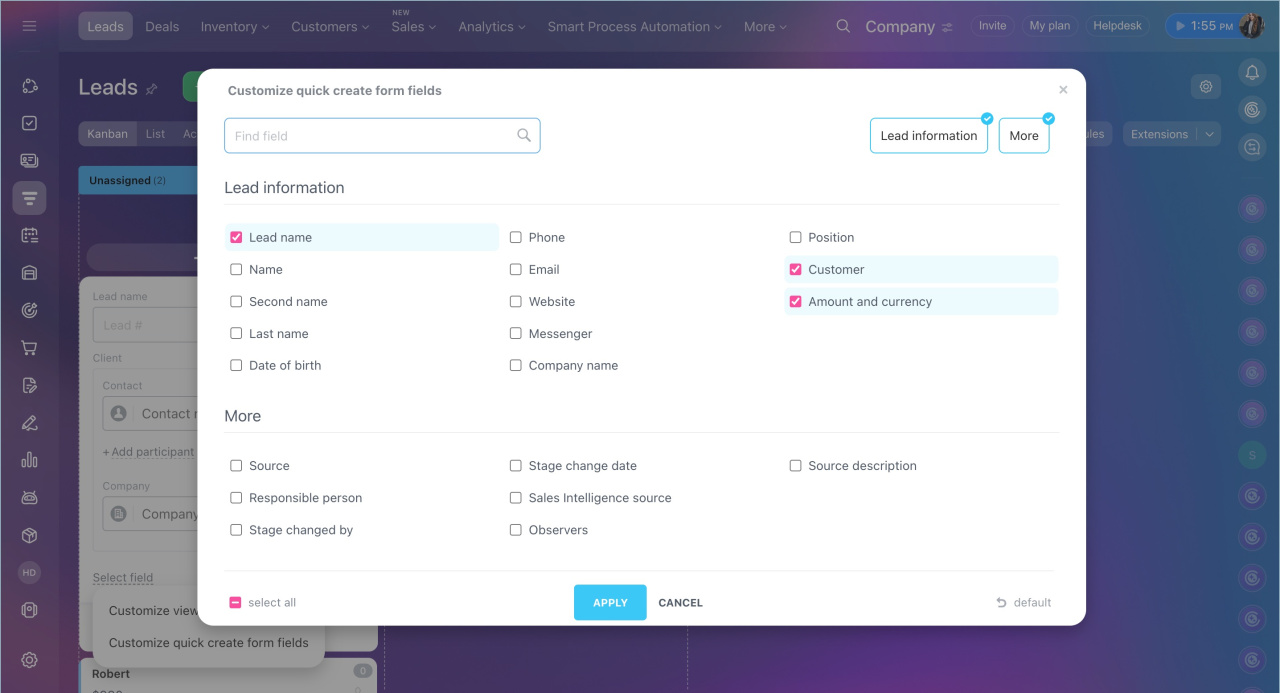Close the customize fields dialog
Screen dimensions: 1280x693
coord(1063,90)
